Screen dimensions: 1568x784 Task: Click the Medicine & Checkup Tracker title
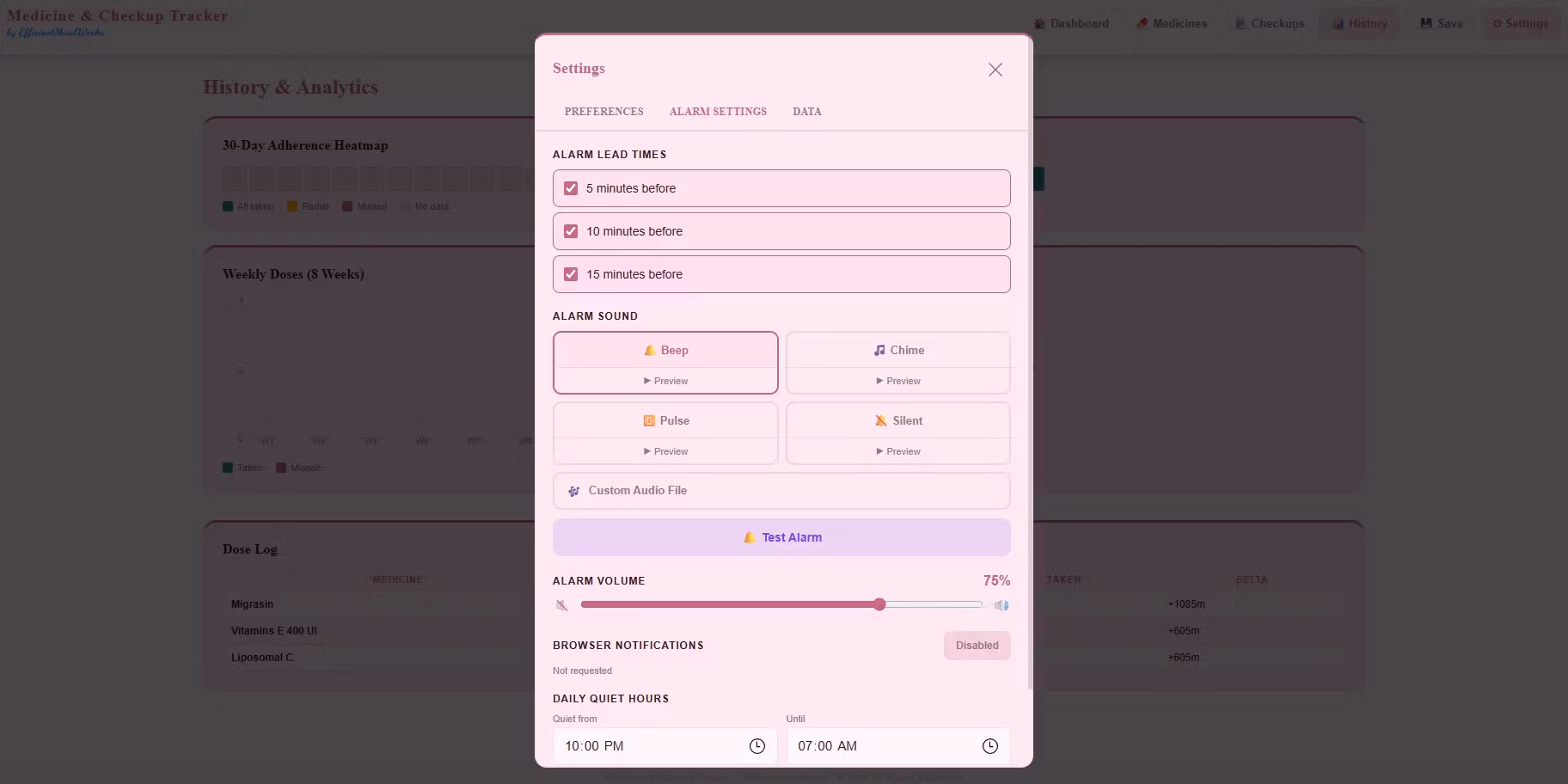[x=118, y=15]
